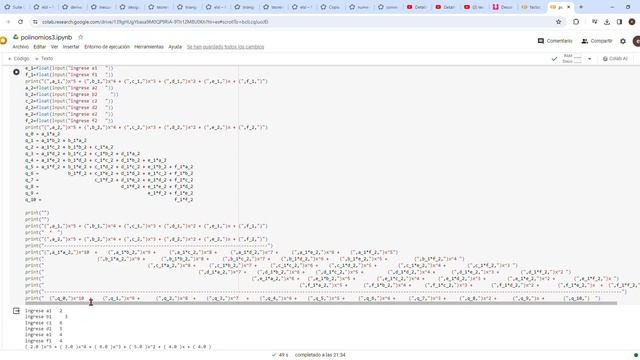The width and height of the screenshot is (640, 360).
Task: Open the Colab AI assistant
Action: 615,59
